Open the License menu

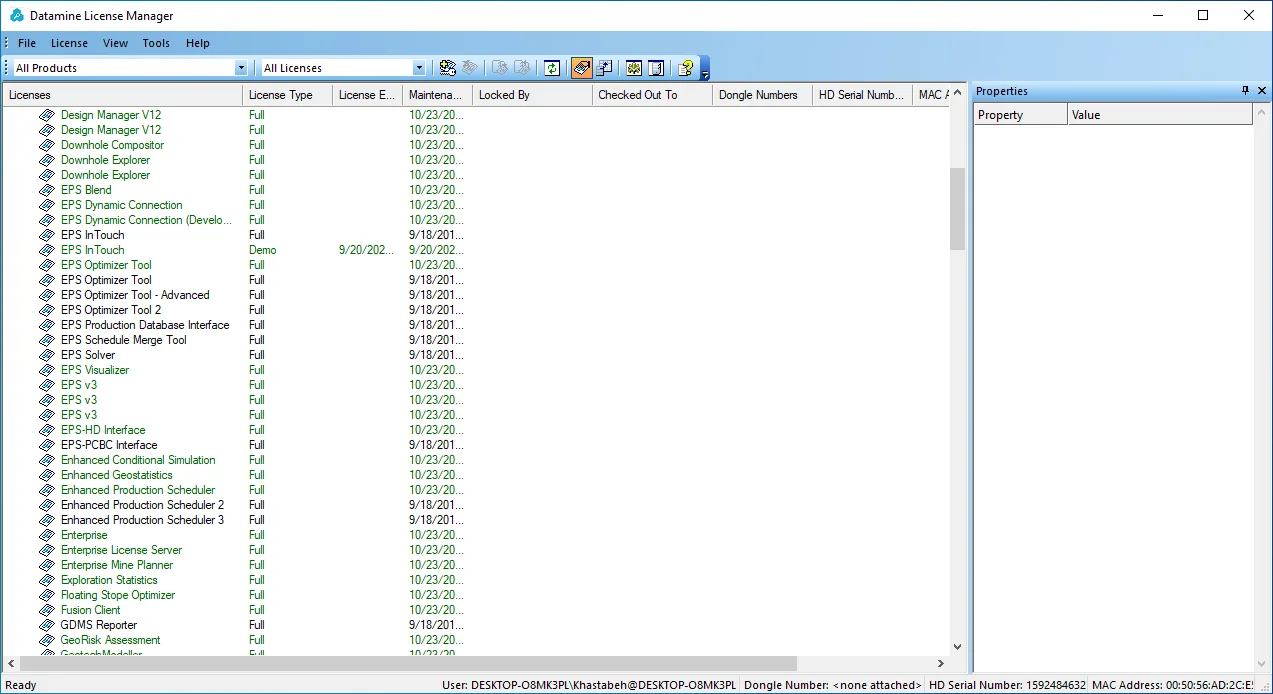tap(69, 43)
